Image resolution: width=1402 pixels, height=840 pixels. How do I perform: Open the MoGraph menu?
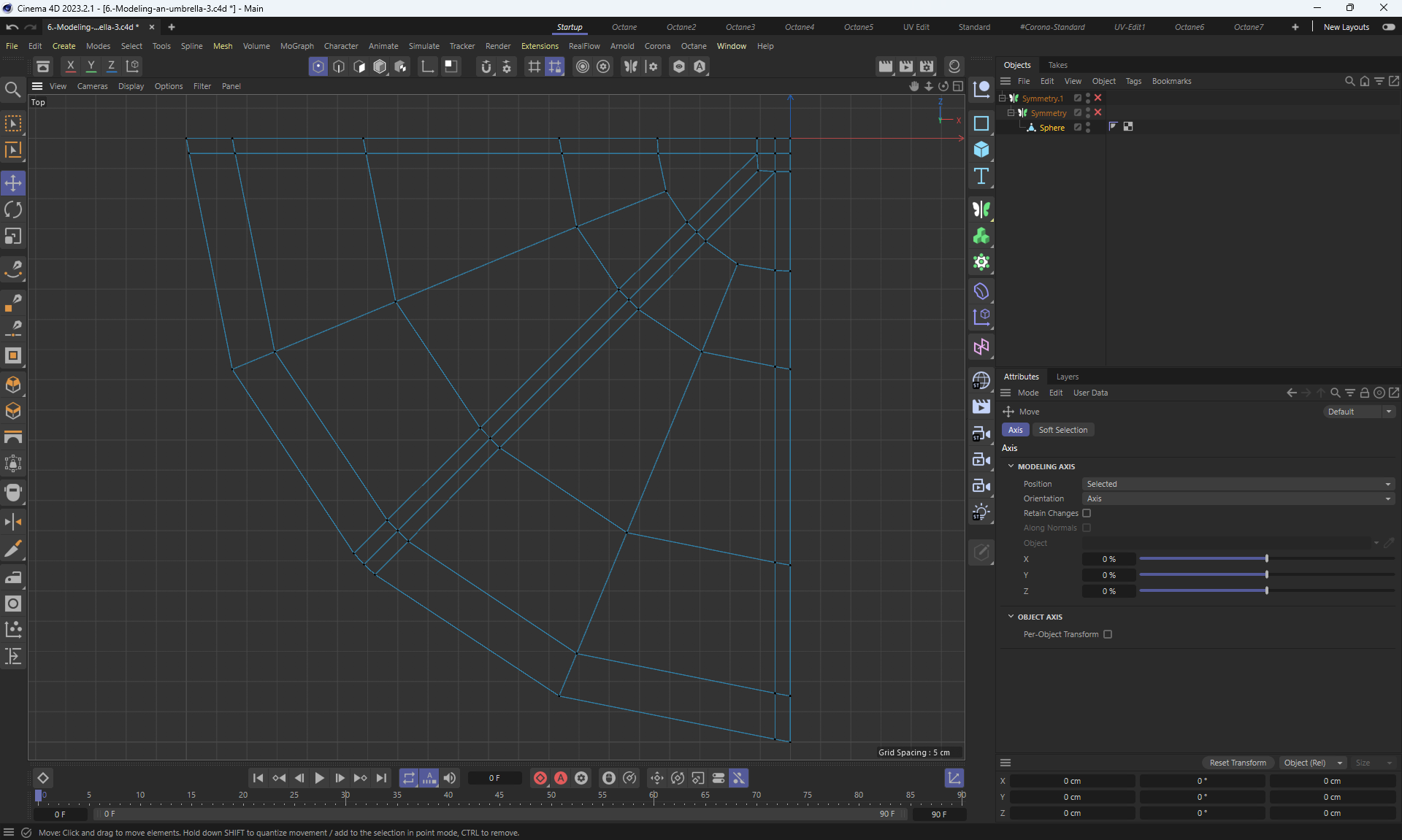coord(296,46)
